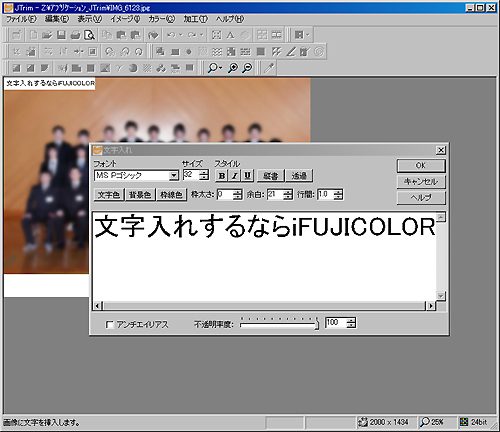
Task: Click the 不透明度 opacity slider handle
Action: [x=316, y=324]
